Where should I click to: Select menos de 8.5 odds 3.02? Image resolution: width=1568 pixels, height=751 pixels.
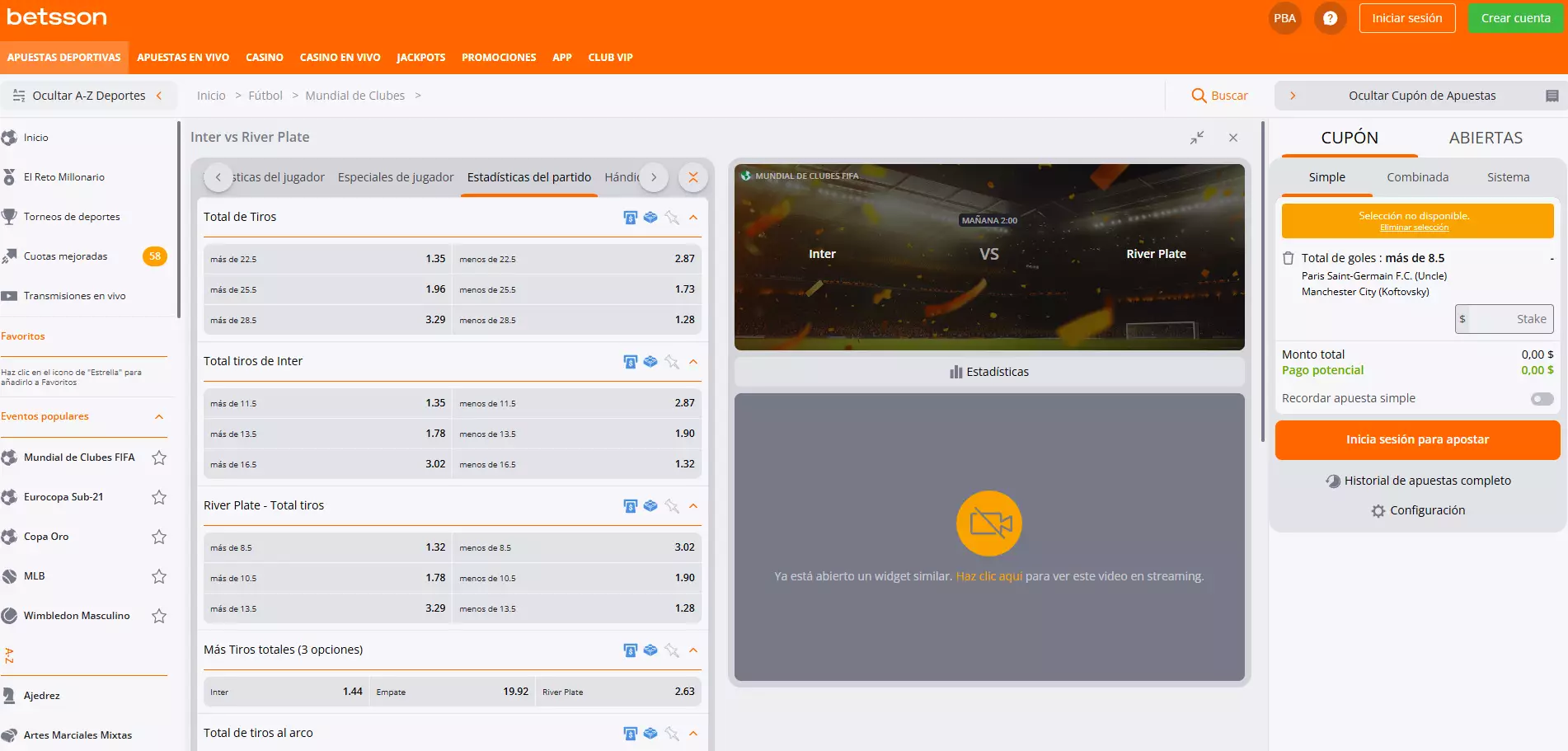(577, 547)
